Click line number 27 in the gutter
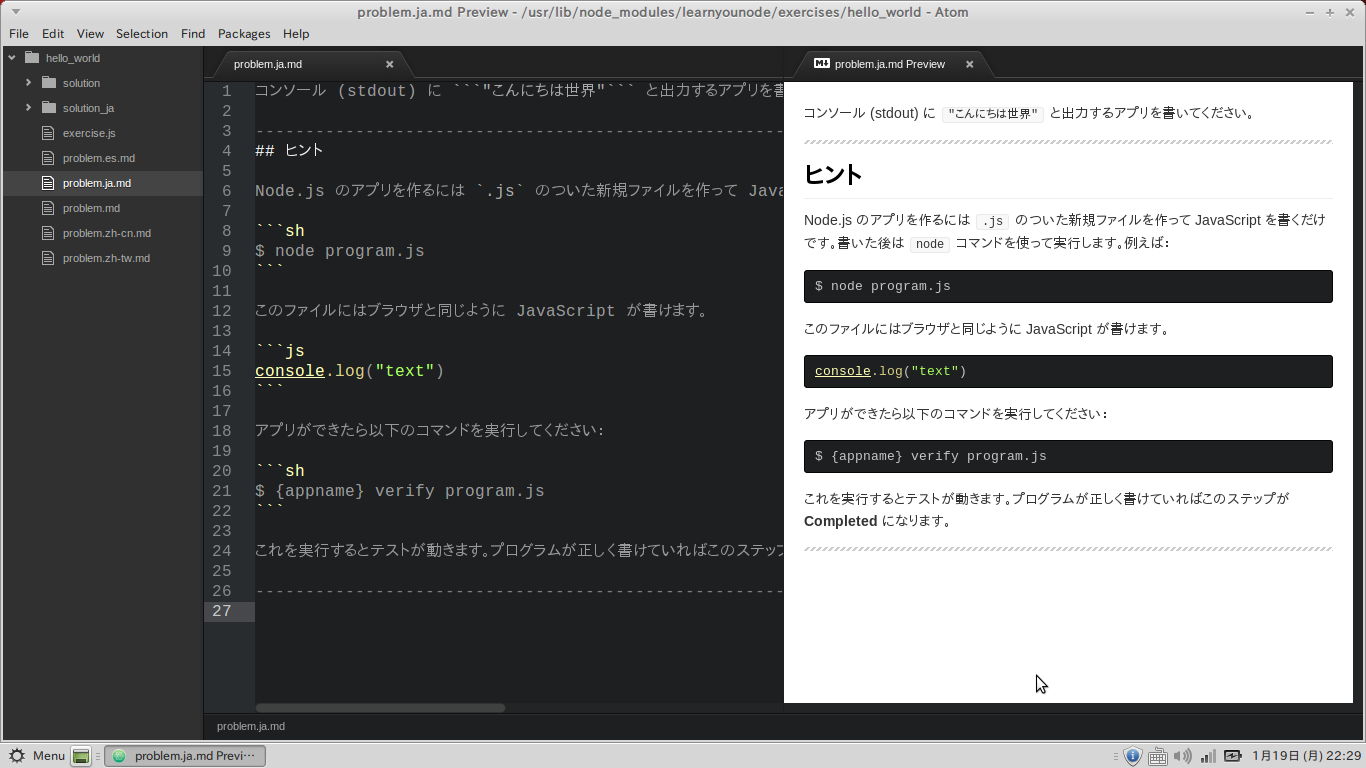1366x768 pixels. click(221, 611)
